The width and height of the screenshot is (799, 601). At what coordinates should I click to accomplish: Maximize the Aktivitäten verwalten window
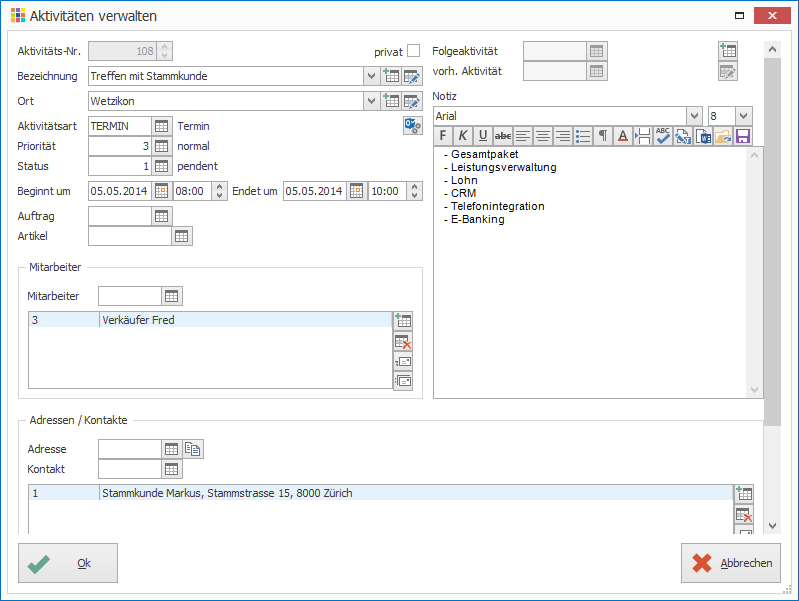point(739,16)
